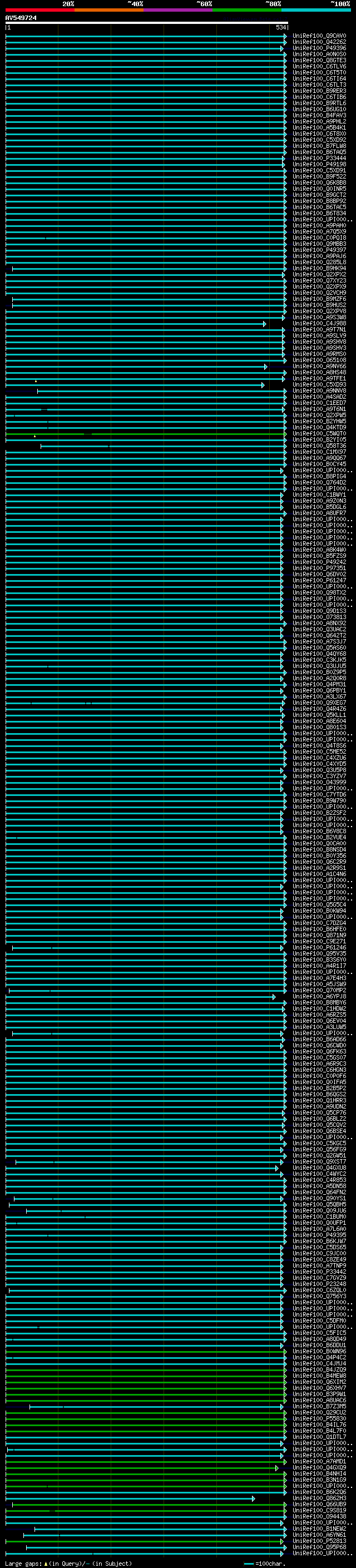Viewport: 356px width, 1568px height.
Task: Select hit label UniRef100_B2YHW5
Action: [319, 421]
